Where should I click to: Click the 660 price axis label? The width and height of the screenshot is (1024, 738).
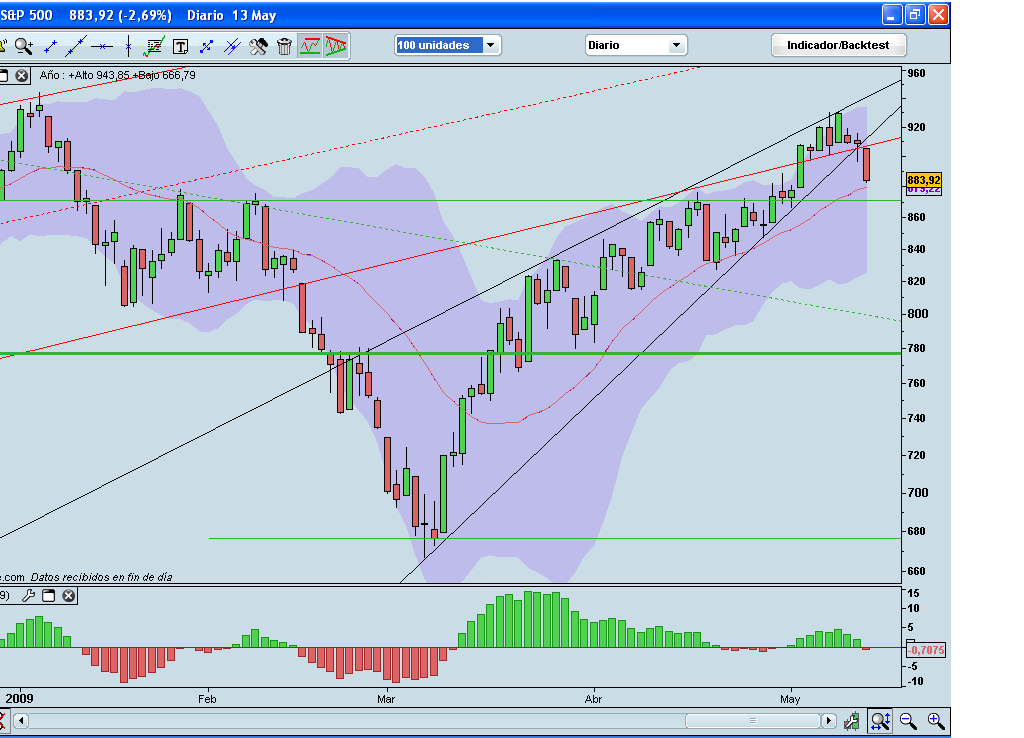[916, 571]
